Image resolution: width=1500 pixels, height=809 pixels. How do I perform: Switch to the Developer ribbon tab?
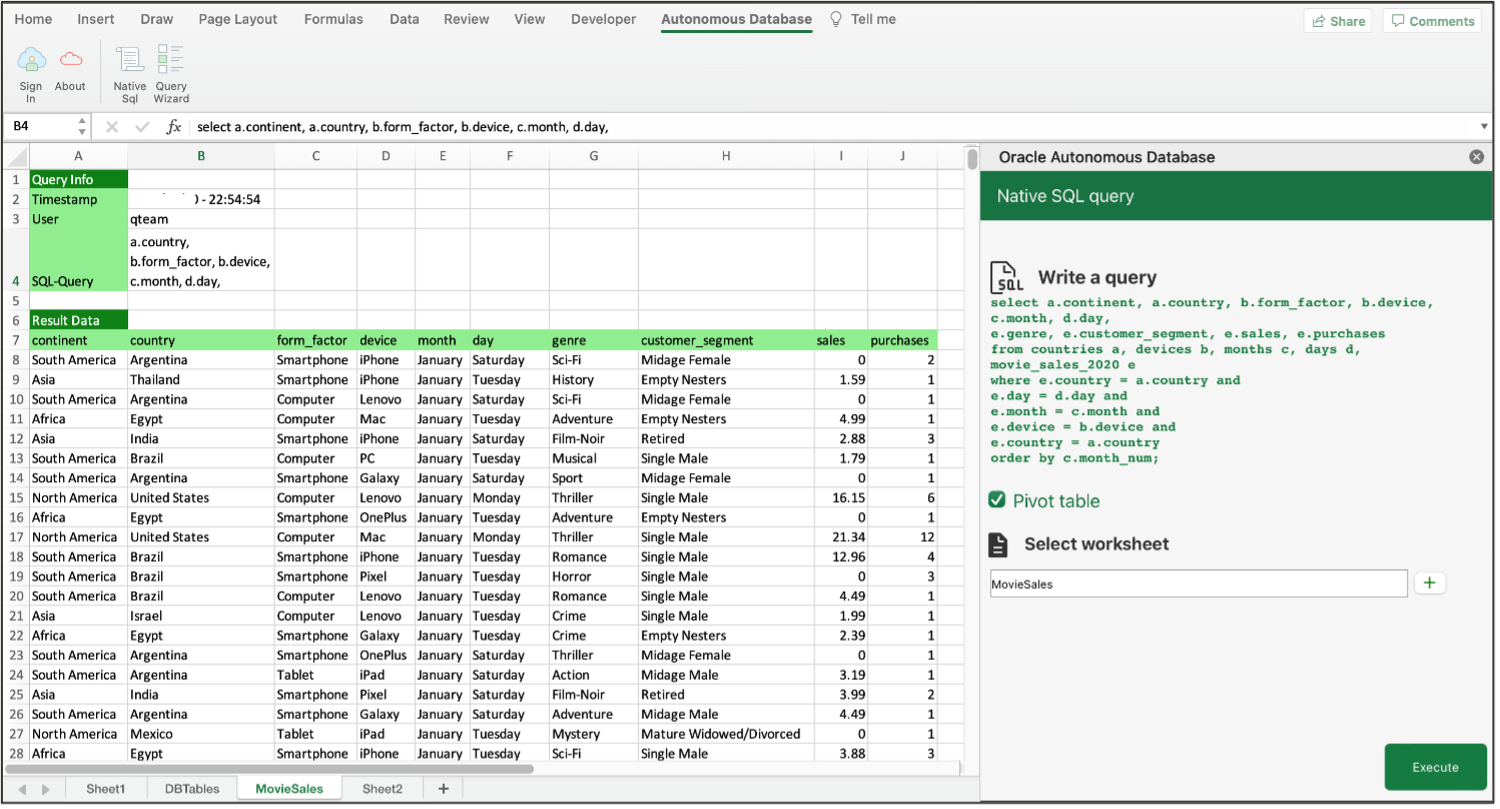pos(603,18)
